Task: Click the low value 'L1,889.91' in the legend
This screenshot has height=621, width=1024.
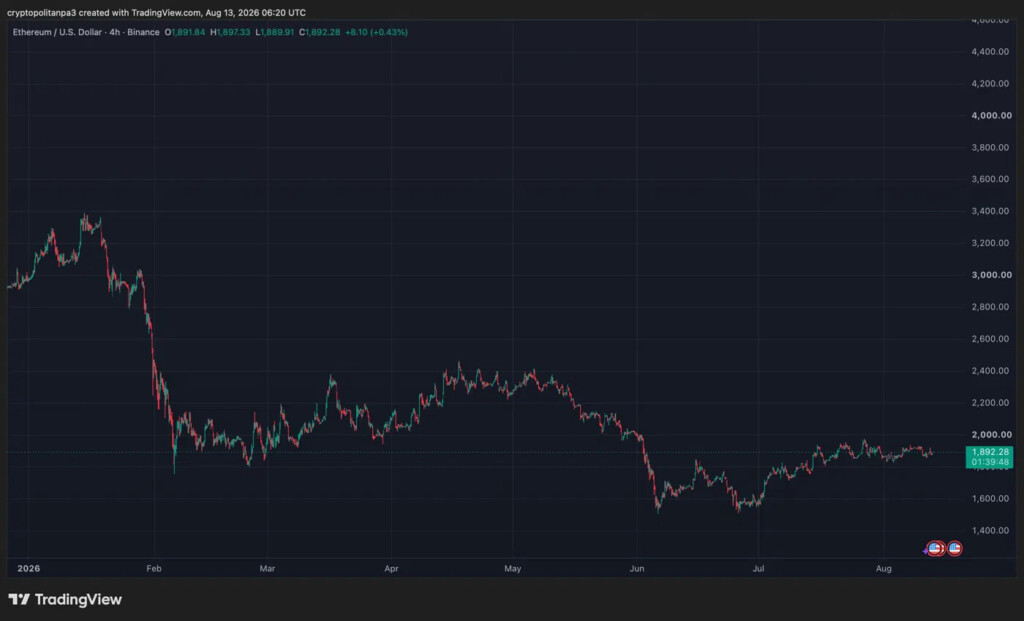Action: 274,32
